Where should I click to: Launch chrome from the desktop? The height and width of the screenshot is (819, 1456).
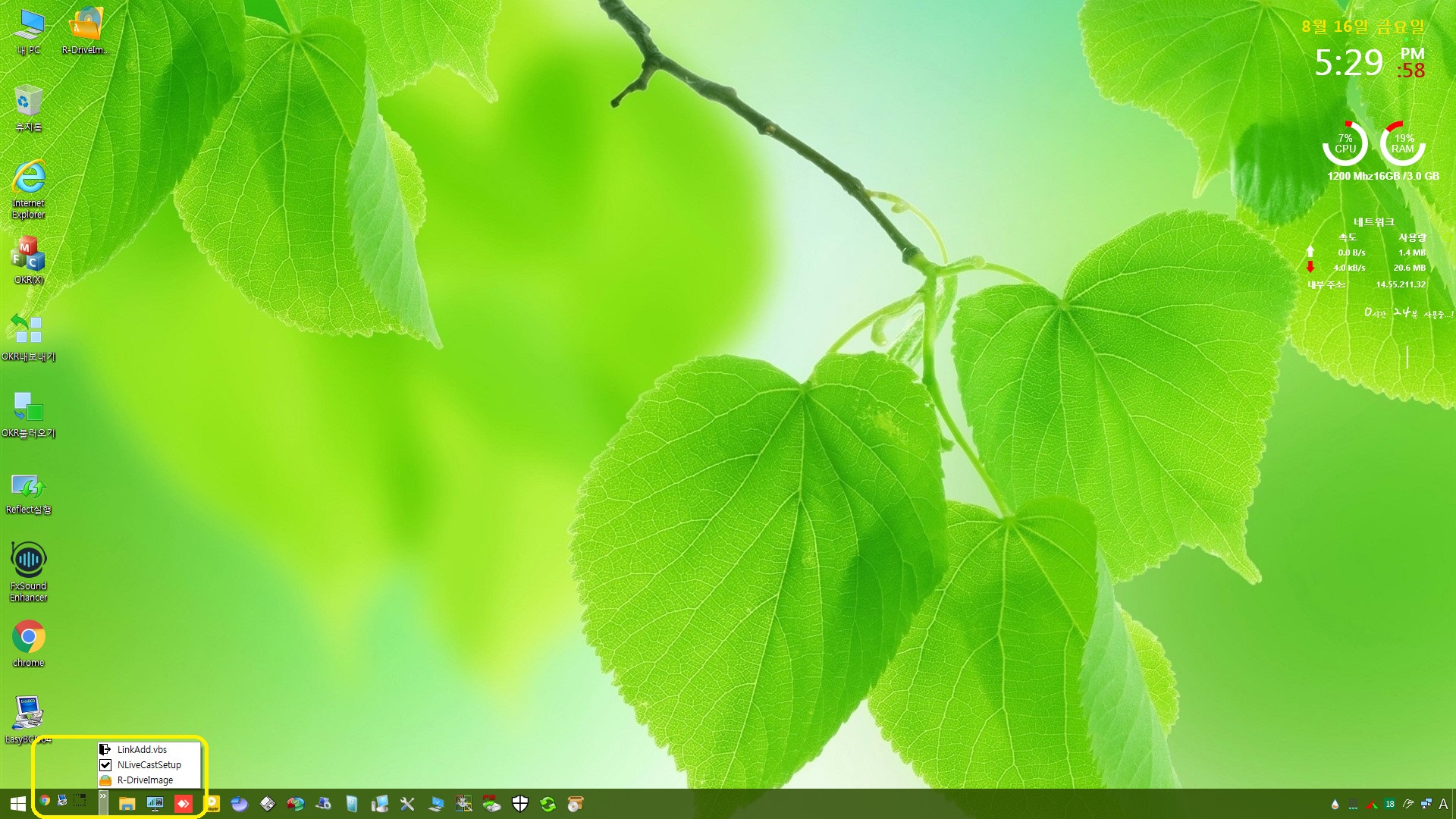[x=29, y=645]
